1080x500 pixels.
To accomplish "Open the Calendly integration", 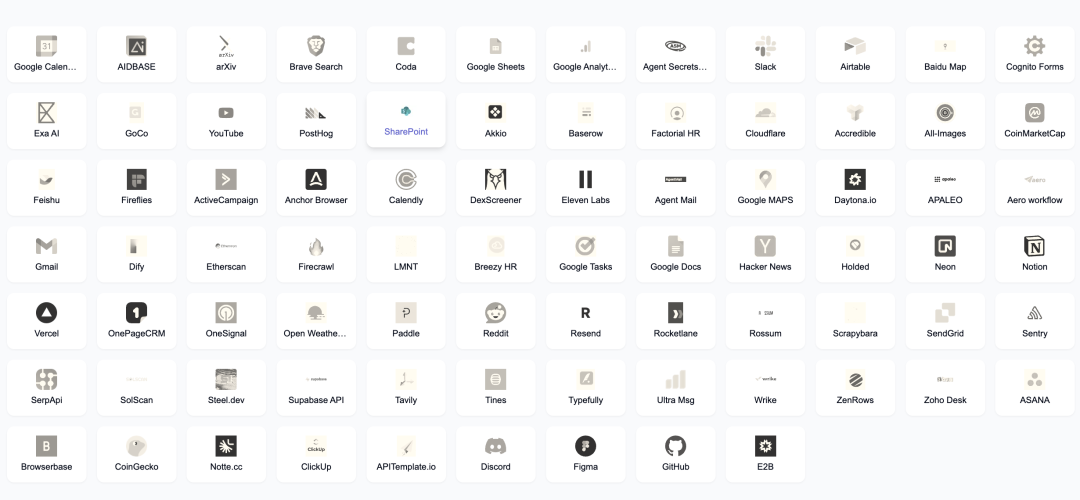I will pyautogui.click(x=406, y=188).
